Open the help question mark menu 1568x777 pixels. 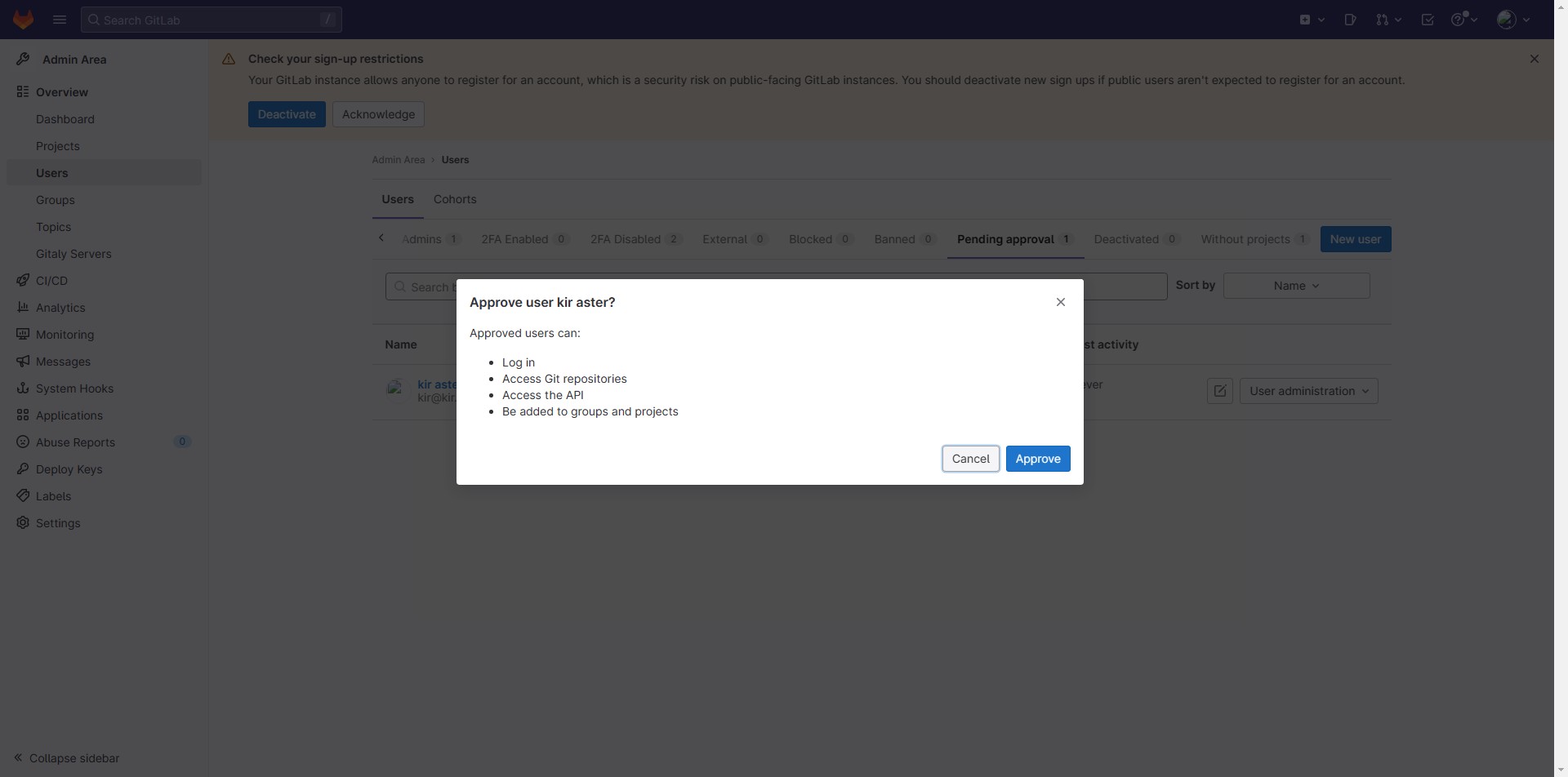pyautogui.click(x=1463, y=20)
